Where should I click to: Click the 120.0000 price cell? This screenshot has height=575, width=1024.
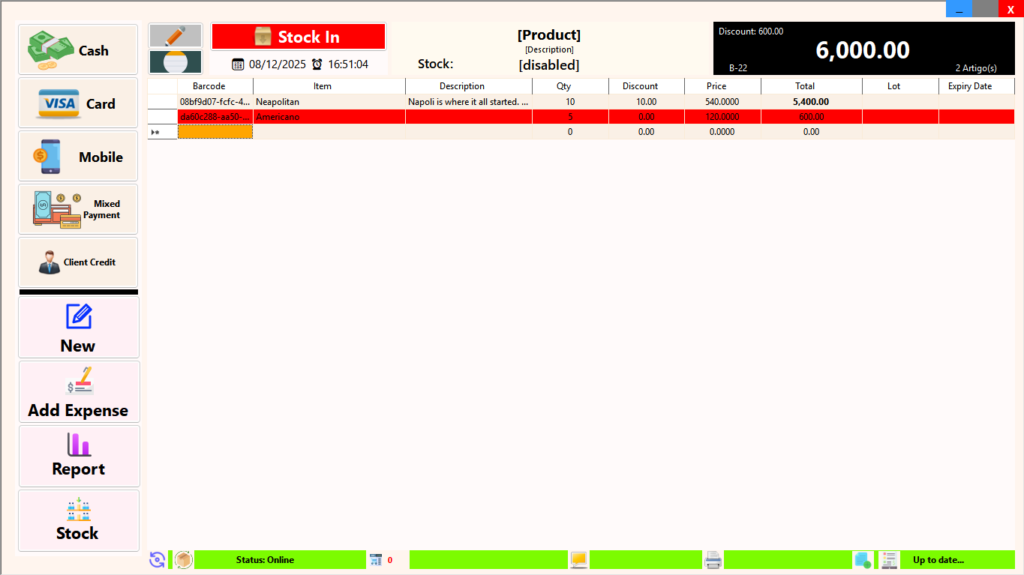722,117
